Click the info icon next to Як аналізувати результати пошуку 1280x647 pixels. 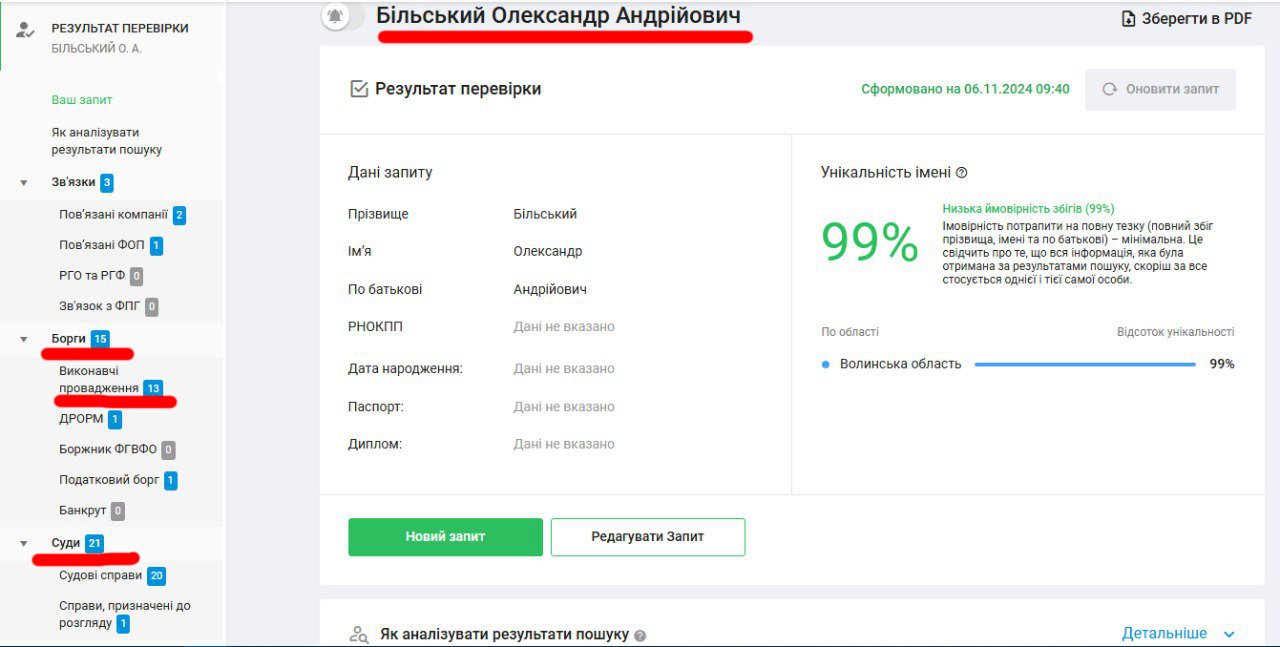[640, 635]
